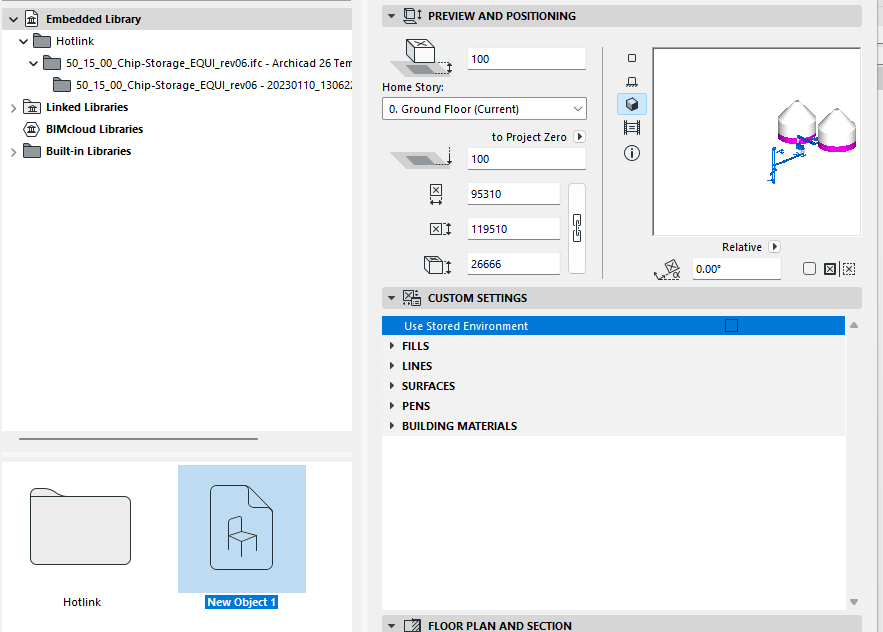Click the Linked Libraries icon
The height and width of the screenshot is (632, 883).
pyautogui.click(x=32, y=107)
